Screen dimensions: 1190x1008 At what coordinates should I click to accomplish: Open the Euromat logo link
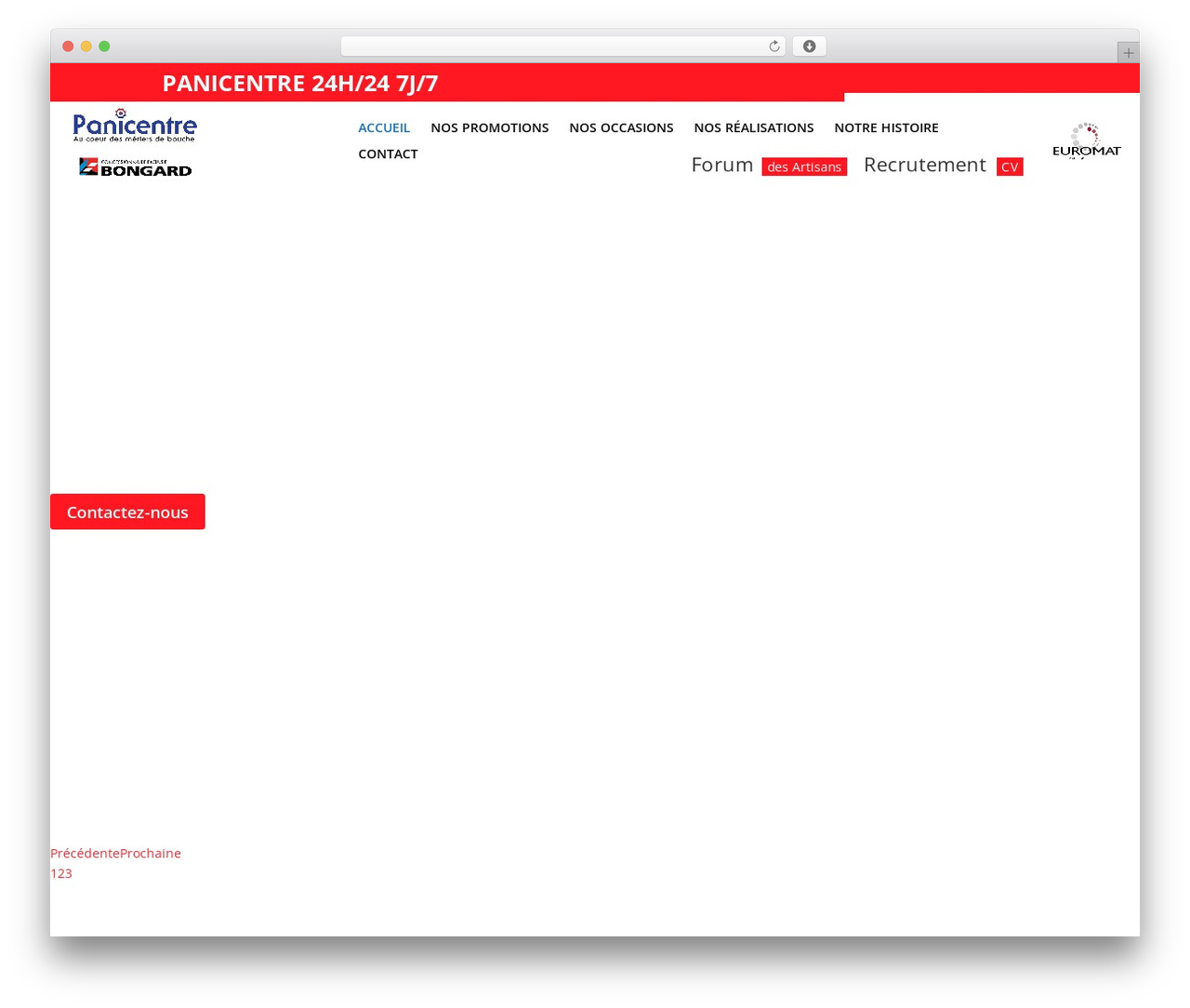(x=1086, y=140)
